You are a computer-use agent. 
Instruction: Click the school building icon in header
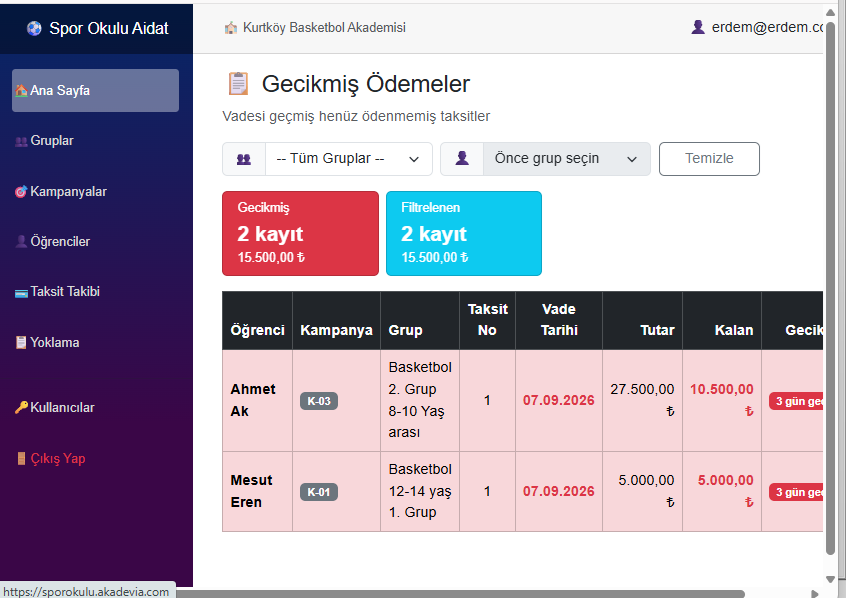pyautogui.click(x=231, y=28)
